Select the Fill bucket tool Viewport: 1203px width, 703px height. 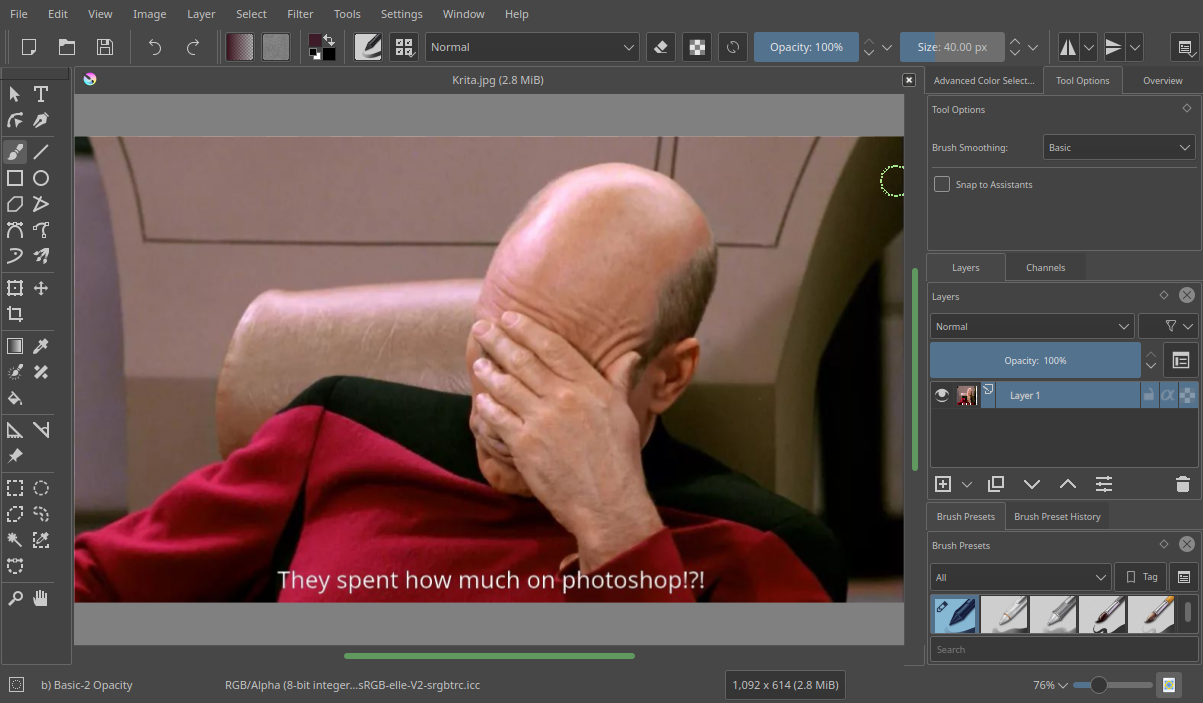coord(15,398)
